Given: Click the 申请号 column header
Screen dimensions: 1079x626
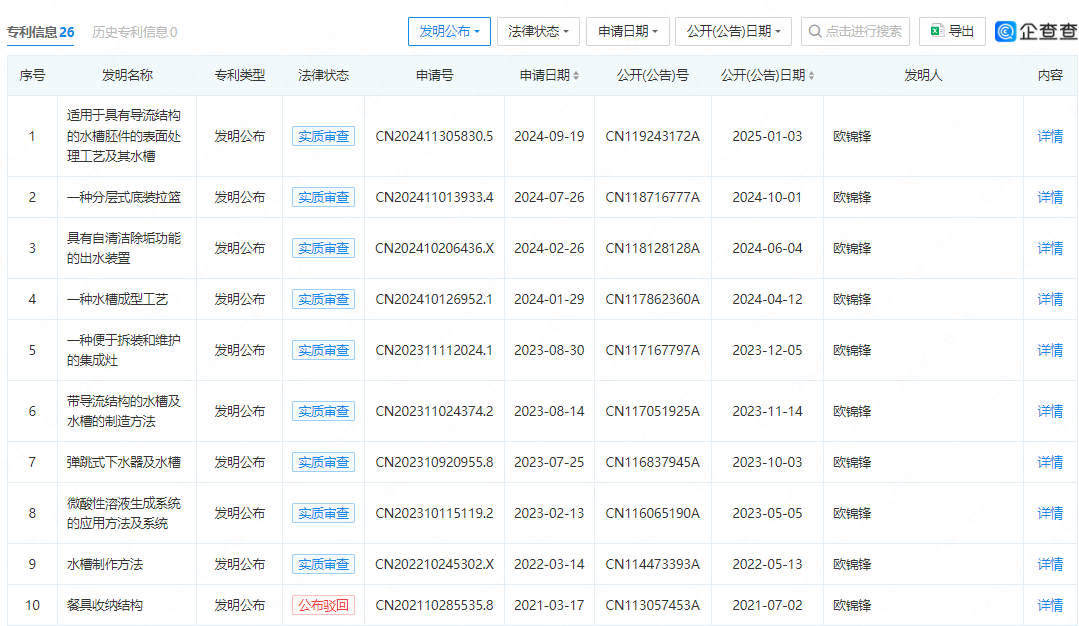Looking at the screenshot, I should 434,76.
